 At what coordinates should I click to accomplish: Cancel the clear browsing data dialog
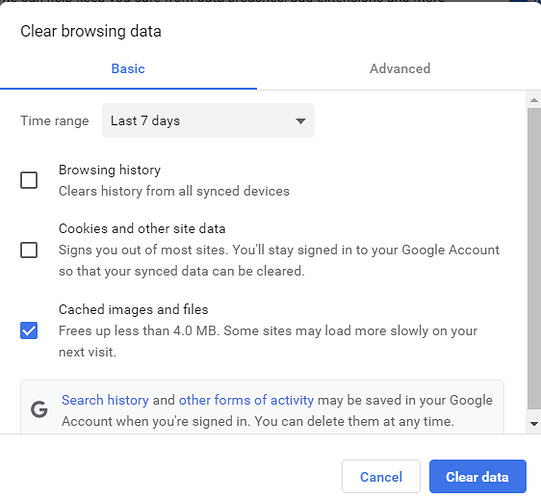381,477
